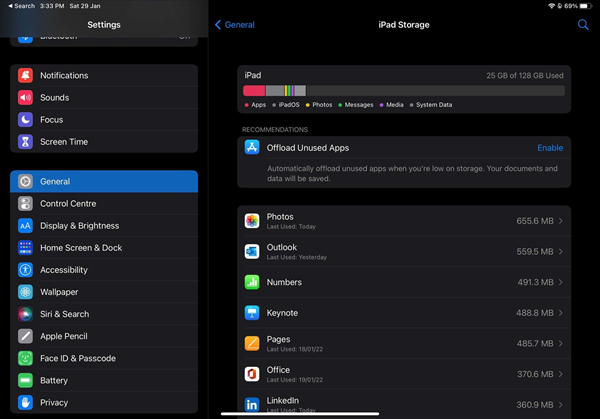Viewport: 600px width, 419px height.
Task: Click the search magnifier in iPad Storage
Action: click(583, 25)
